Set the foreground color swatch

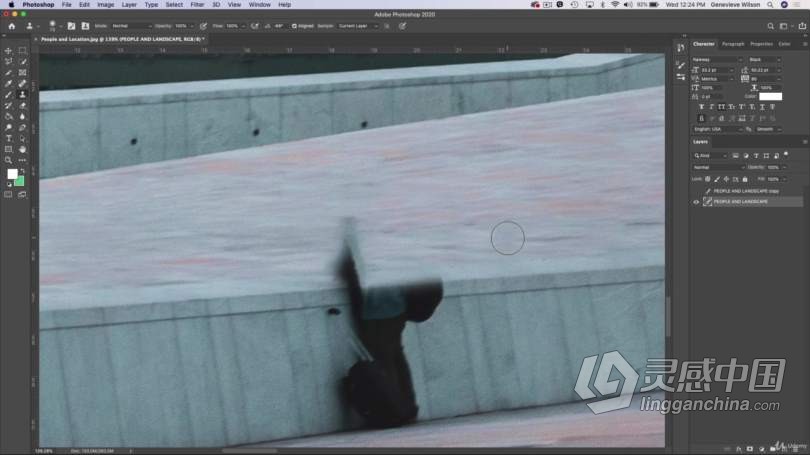(12, 174)
